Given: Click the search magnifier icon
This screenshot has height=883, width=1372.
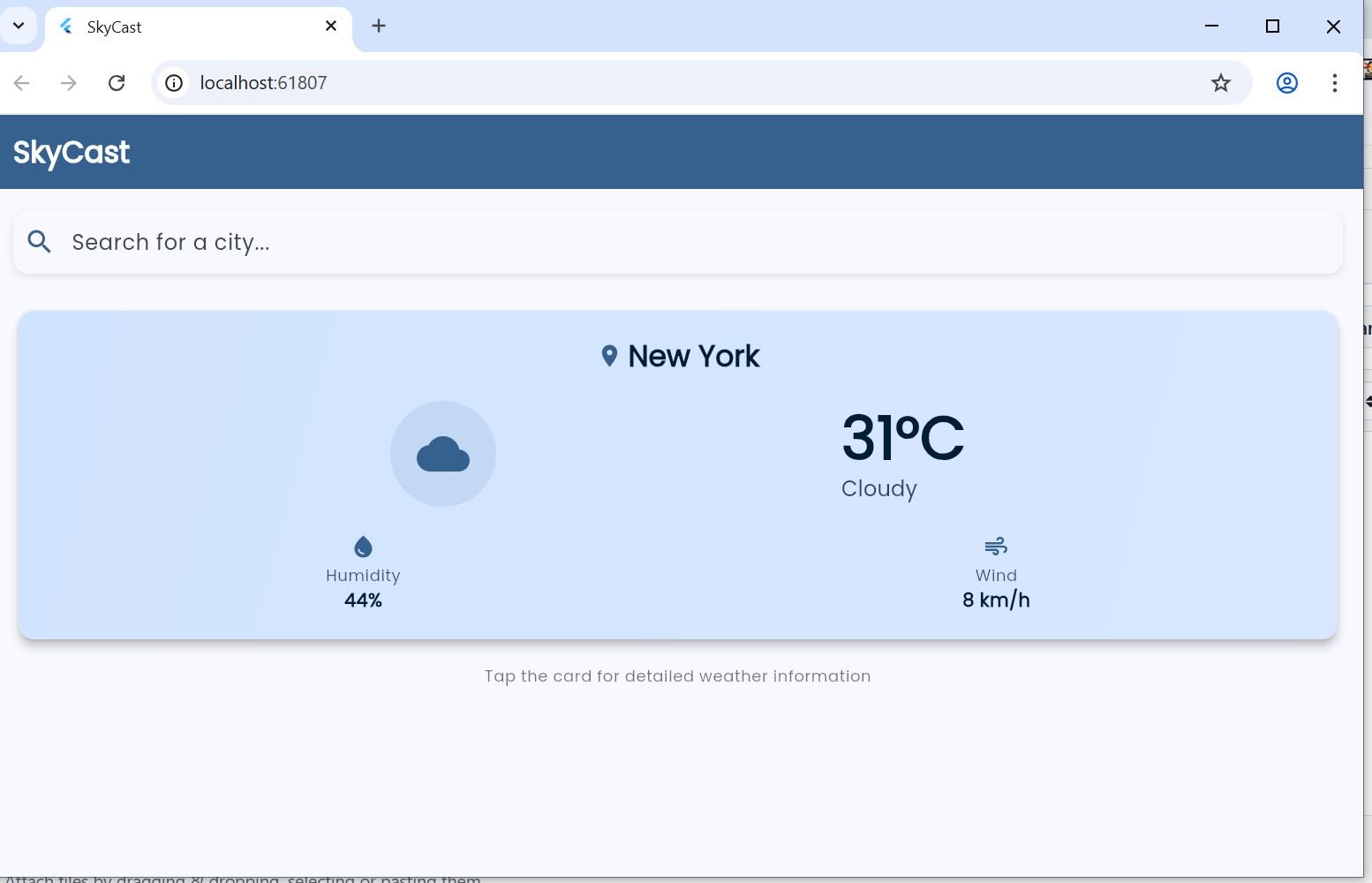Looking at the screenshot, I should click(x=39, y=241).
